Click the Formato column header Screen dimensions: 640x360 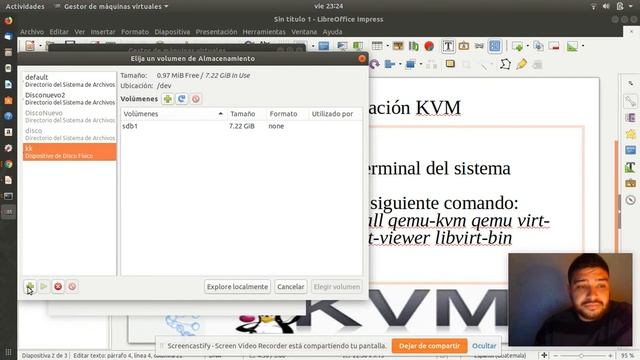click(x=287, y=114)
